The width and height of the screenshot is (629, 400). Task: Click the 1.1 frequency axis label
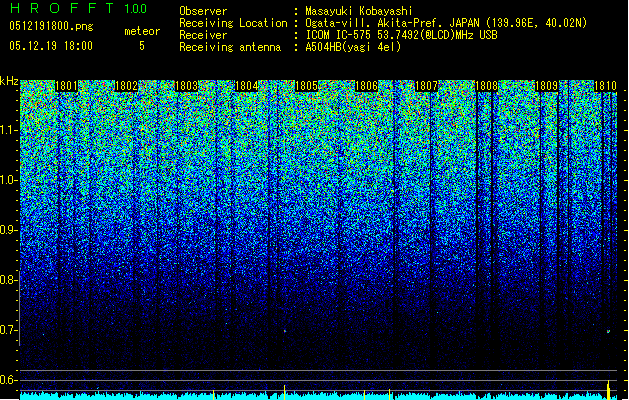tap(9, 130)
